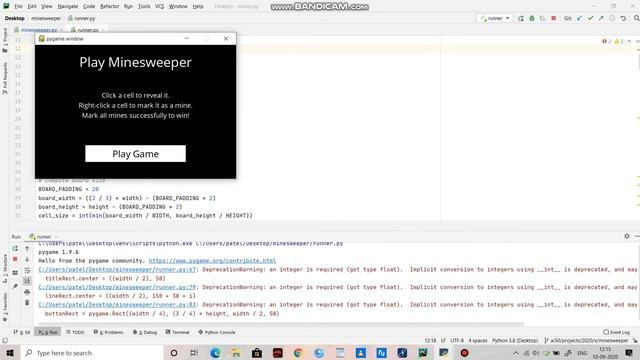Screen dimensions: 640x360
Task: Click the up arrow in Run console
Action: (27, 248)
